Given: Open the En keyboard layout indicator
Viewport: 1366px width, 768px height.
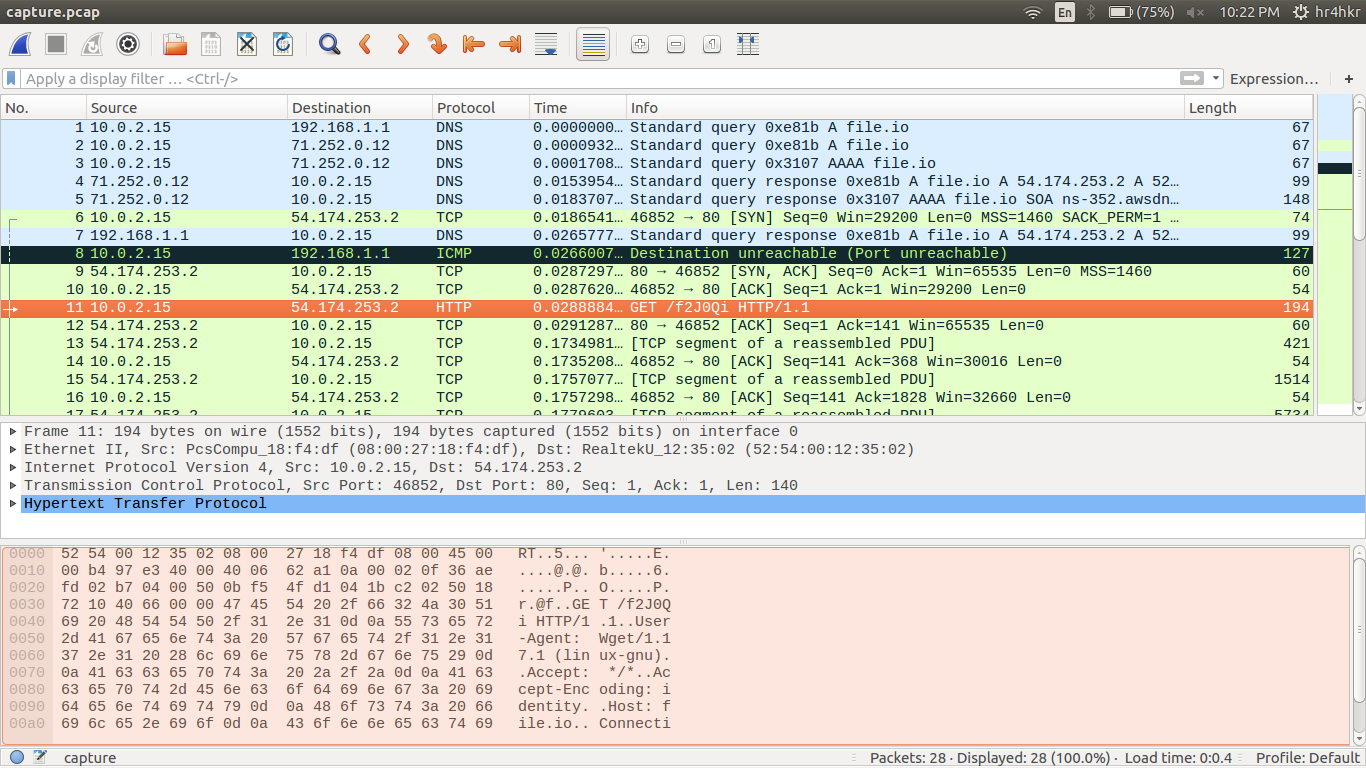Looking at the screenshot, I should 1065,12.
